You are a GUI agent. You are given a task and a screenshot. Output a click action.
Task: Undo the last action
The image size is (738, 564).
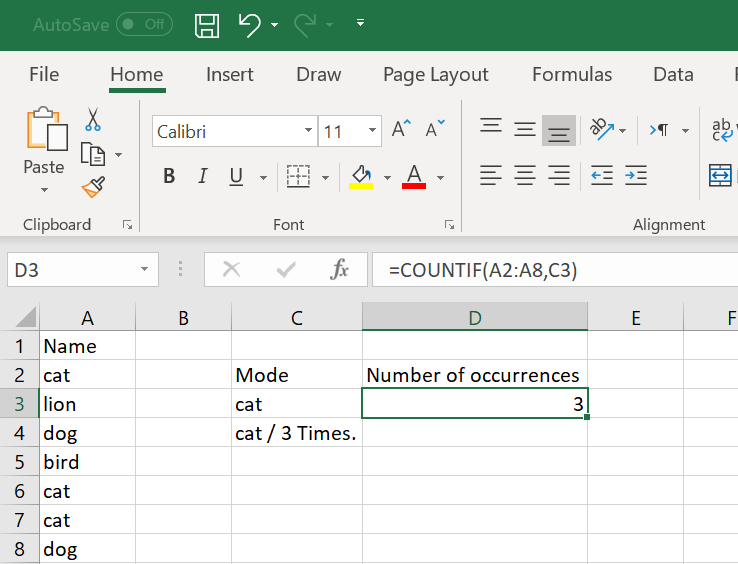tap(249, 25)
